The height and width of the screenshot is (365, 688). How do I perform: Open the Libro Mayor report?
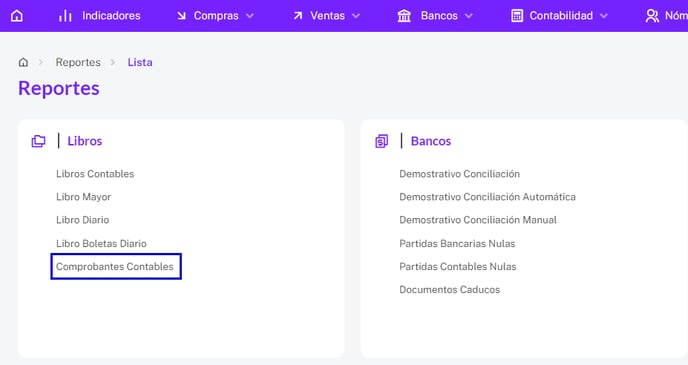pyautogui.click(x=83, y=197)
